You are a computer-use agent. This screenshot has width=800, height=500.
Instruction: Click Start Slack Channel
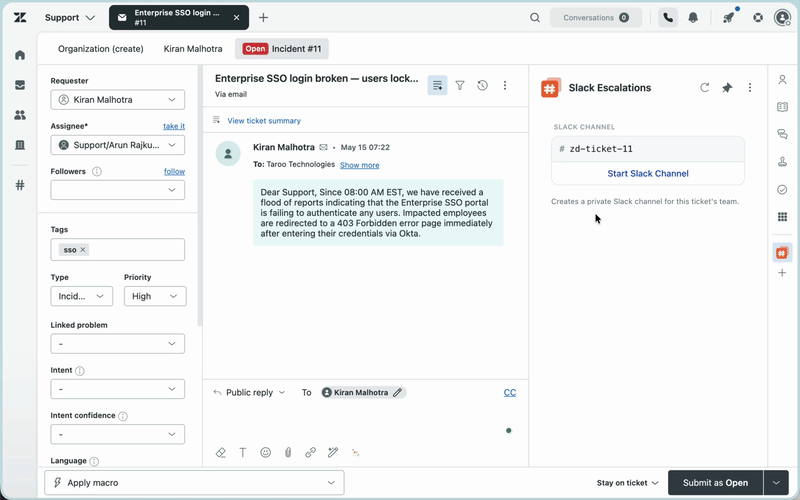pos(648,174)
